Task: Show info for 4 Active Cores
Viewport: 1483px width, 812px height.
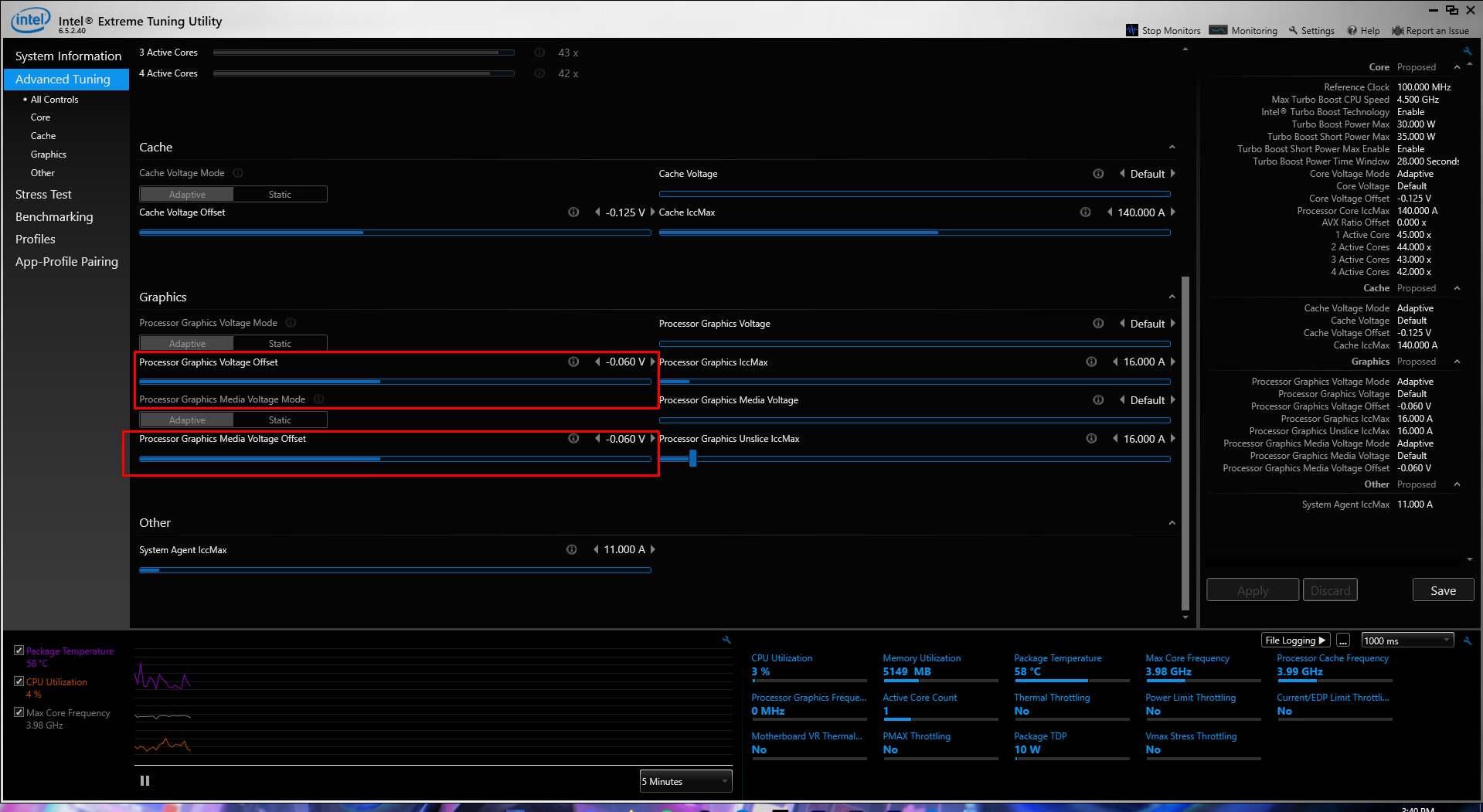Action: pyautogui.click(x=539, y=73)
